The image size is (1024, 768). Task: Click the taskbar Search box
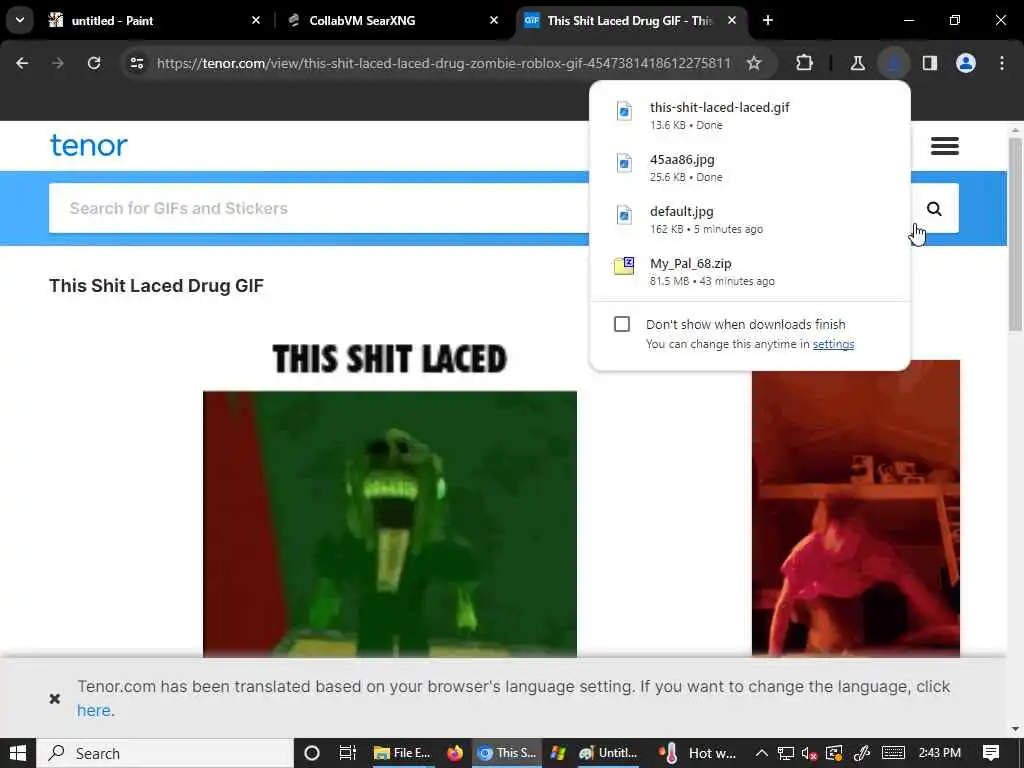pyautogui.click(x=165, y=753)
